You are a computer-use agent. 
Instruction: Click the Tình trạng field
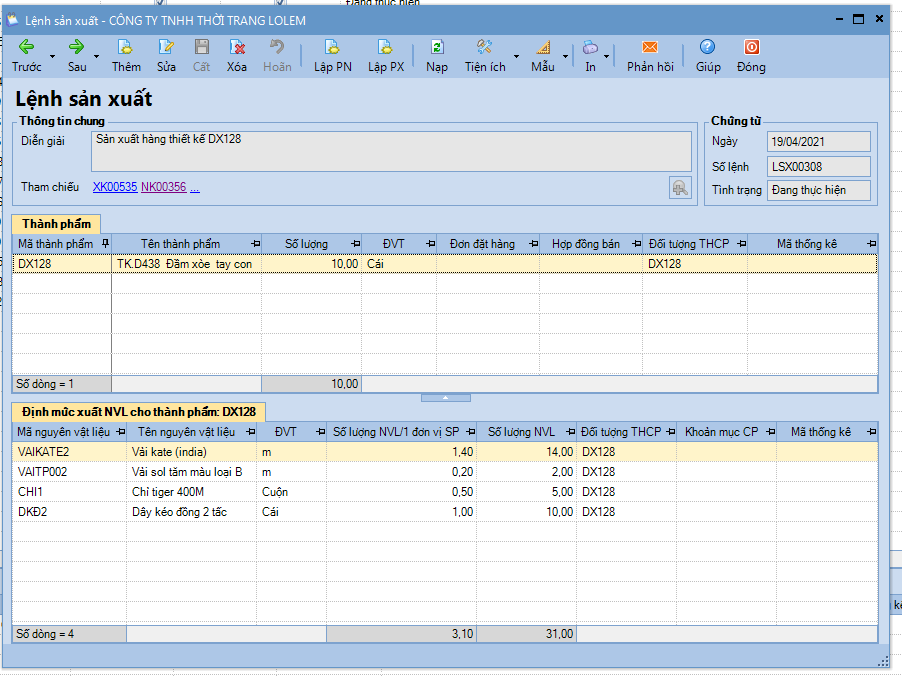(x=819, y=190)
